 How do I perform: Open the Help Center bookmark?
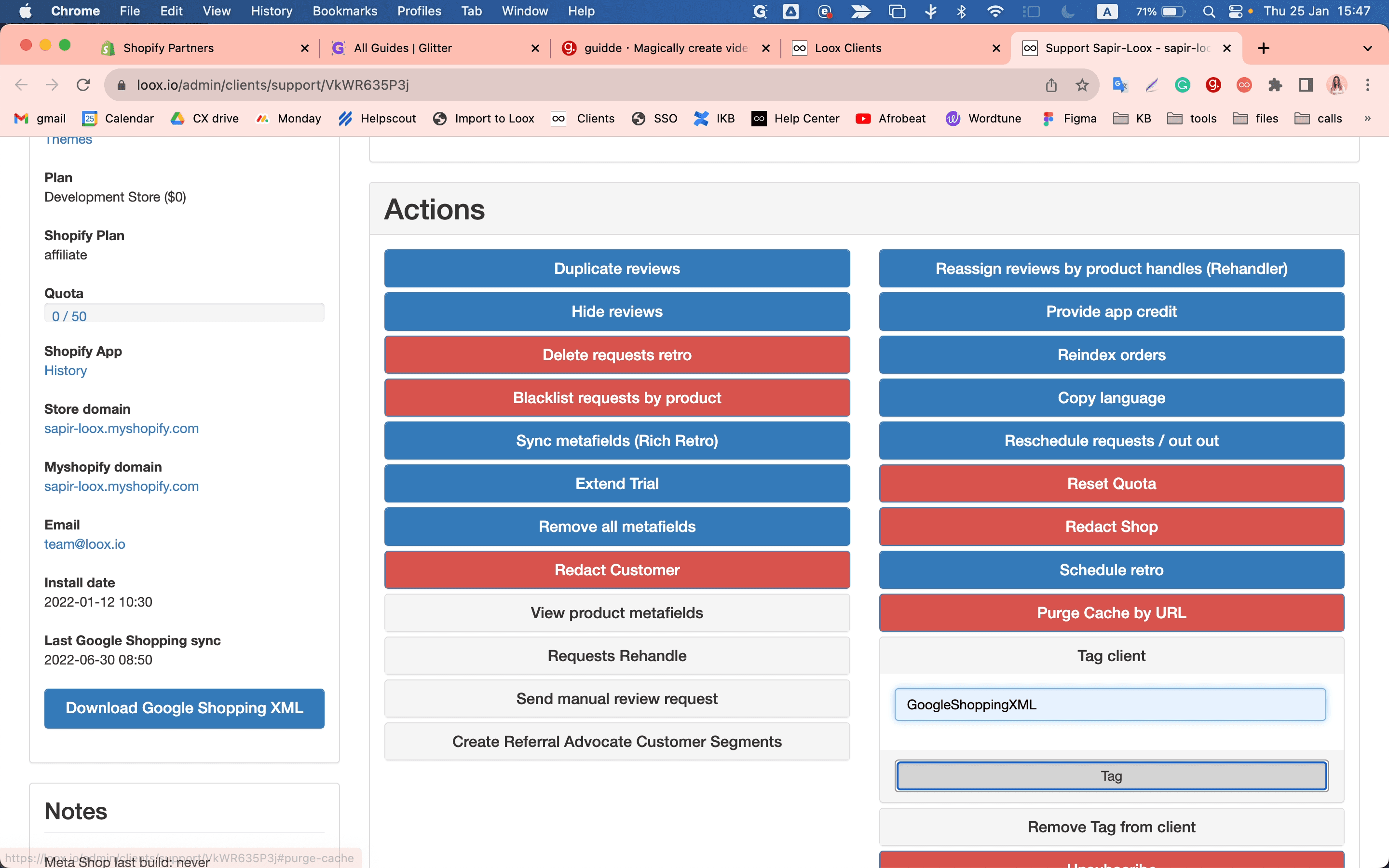pyautogui.click(x=795, y=118)
